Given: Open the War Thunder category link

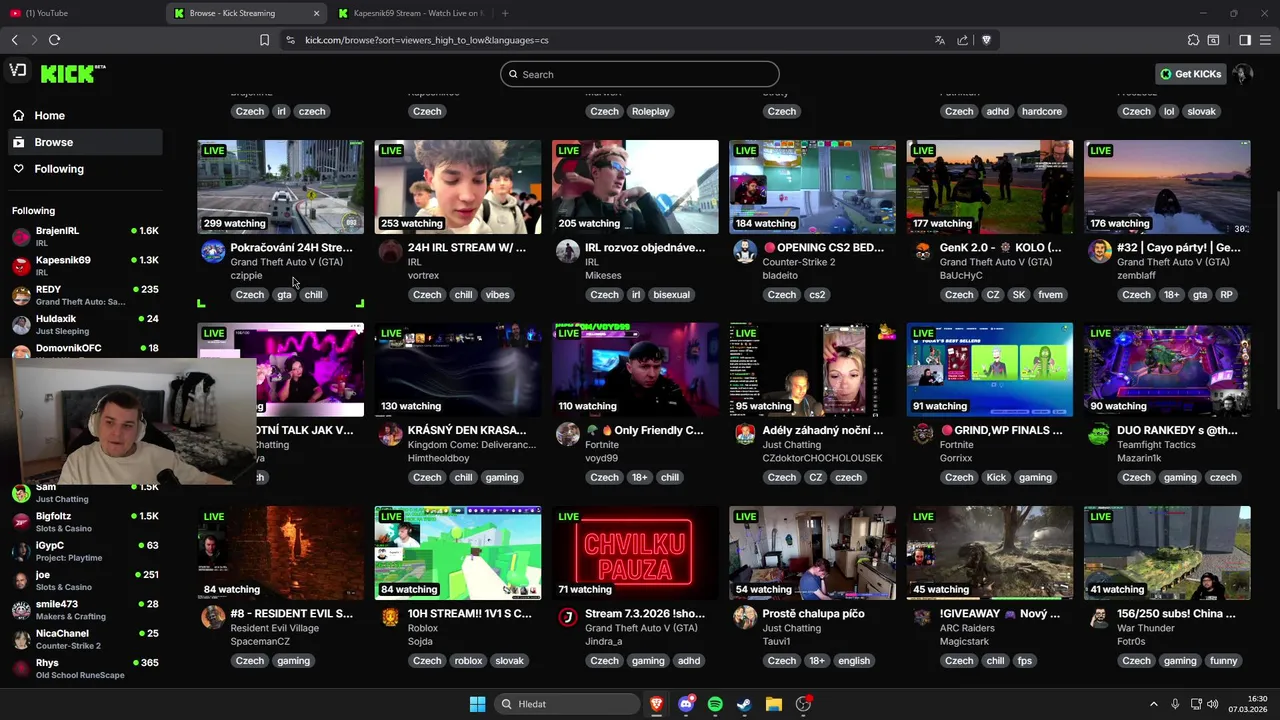Looking at the screenshot, I should (1148, 628).
